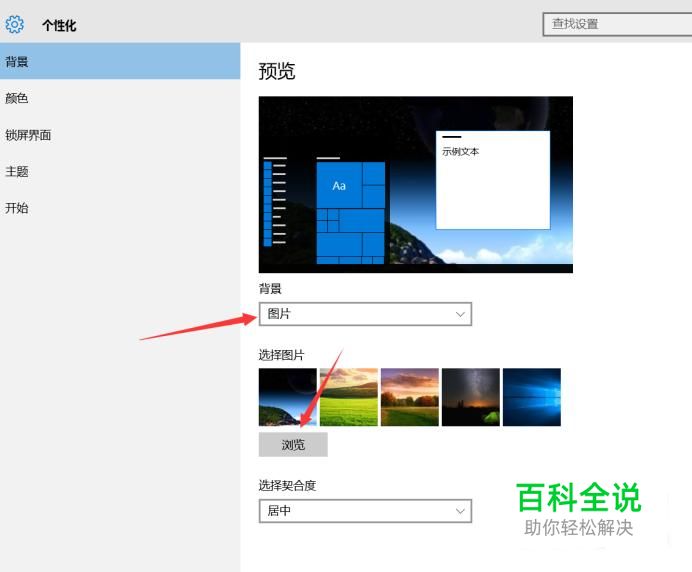The image size is (692, 572).
Task: Click the 预览 heading
Action: pyautogui.click(x=277, y=71)
